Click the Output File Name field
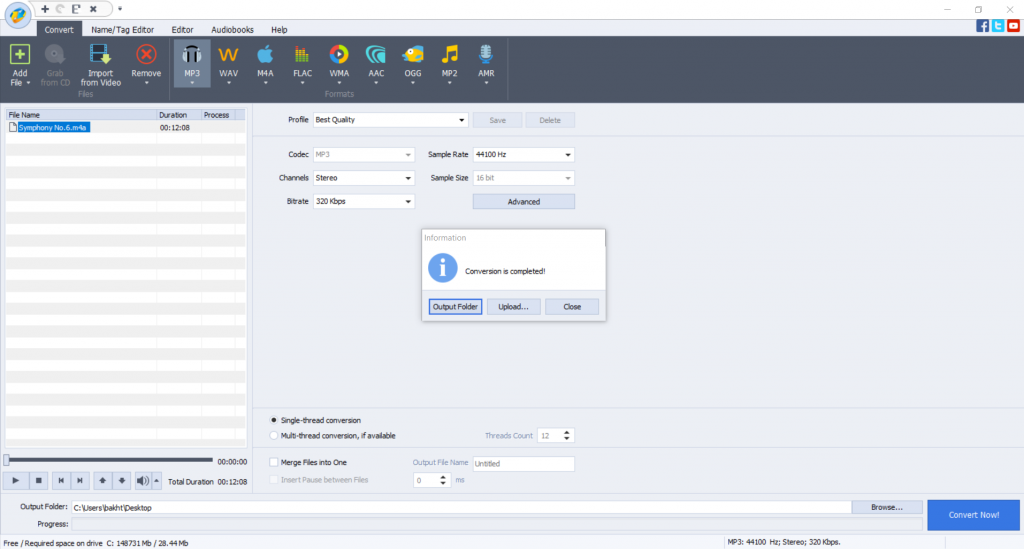This screenshot has width=1024, height=549. tap(524, 463)
